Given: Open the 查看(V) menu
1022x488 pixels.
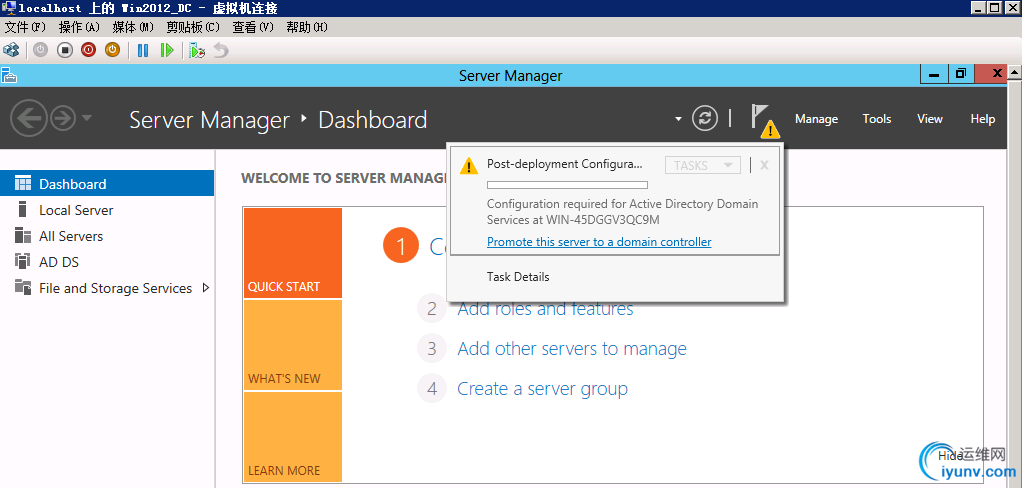Looking at the screenshot, I should point(253,27).
